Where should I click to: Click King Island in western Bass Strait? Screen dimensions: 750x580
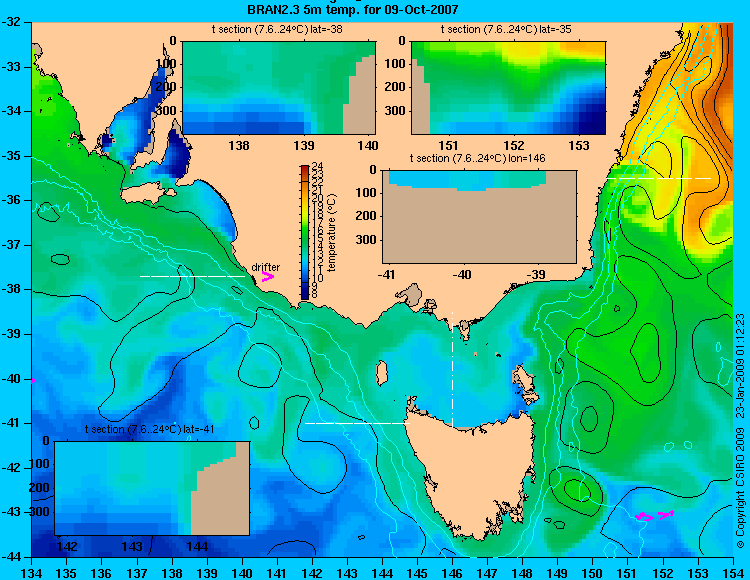click(x=381, y=373)
